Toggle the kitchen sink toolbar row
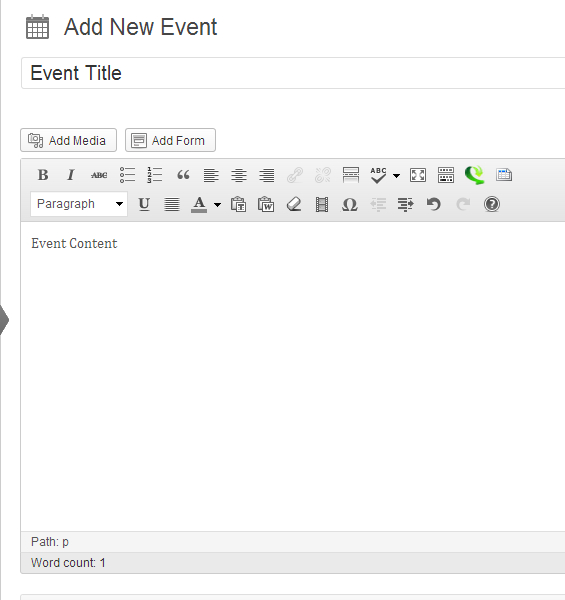The height and width of the screenshot is (600, 565). [x=446, y=175]
